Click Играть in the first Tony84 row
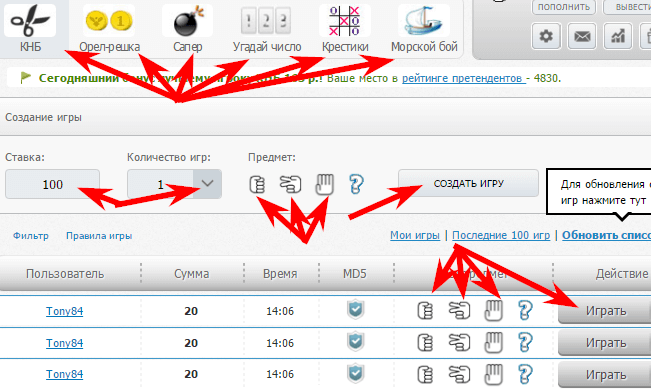Screen dimensions: 651x389 click(605, 311)
